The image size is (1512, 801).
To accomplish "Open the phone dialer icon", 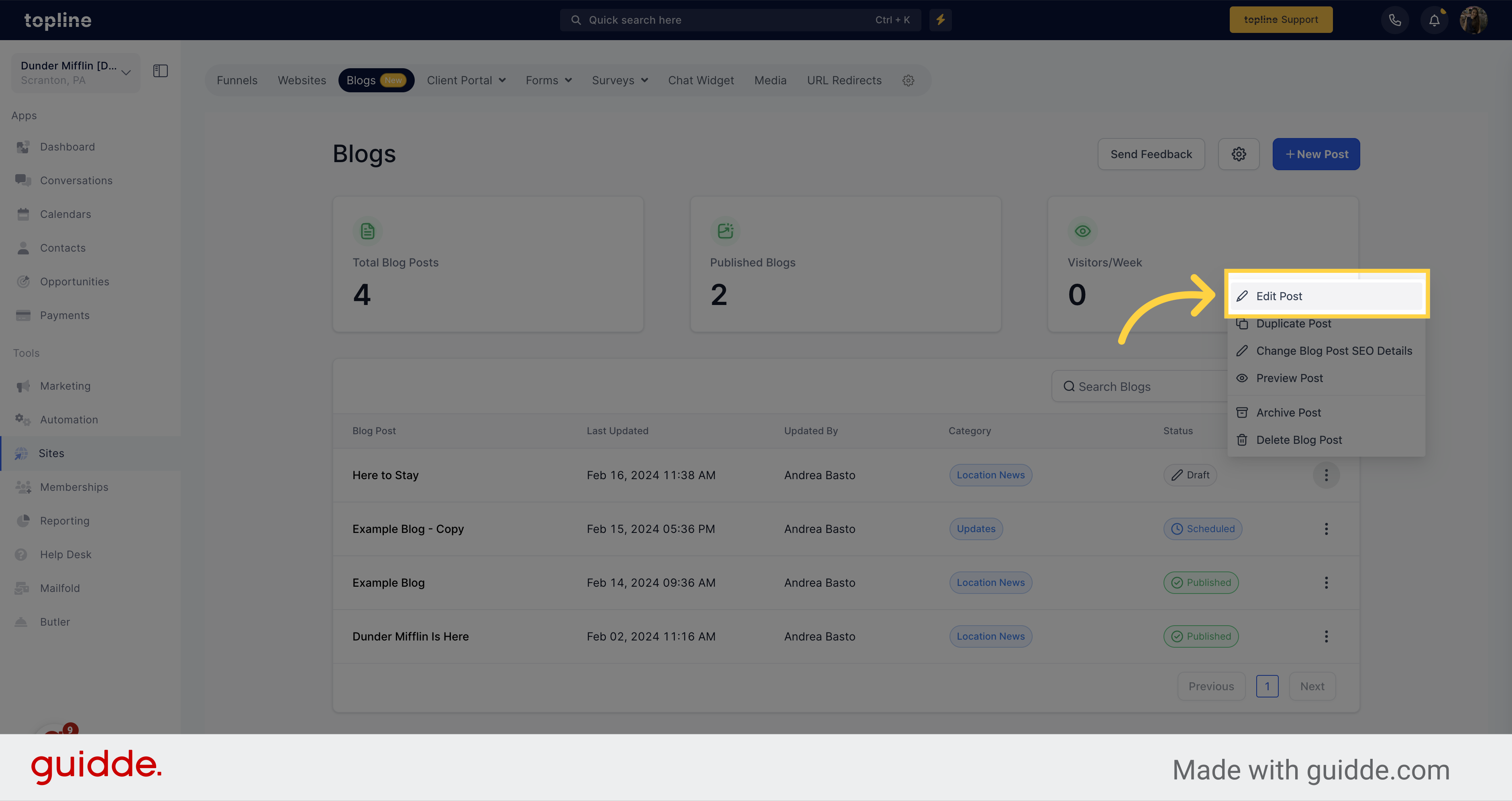I will tap(1395, 20).
